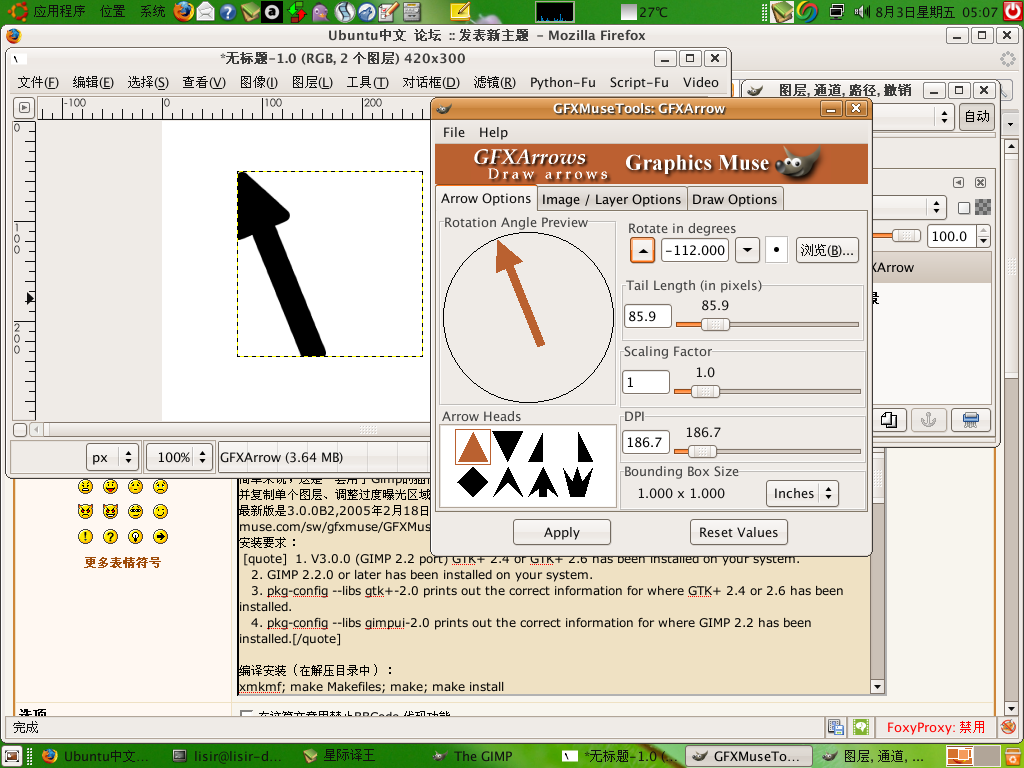This screenshot has height=768, width=1024.
Task: Open the 滤镜(R) menu in GIMP
Action: tap(494, 82)
